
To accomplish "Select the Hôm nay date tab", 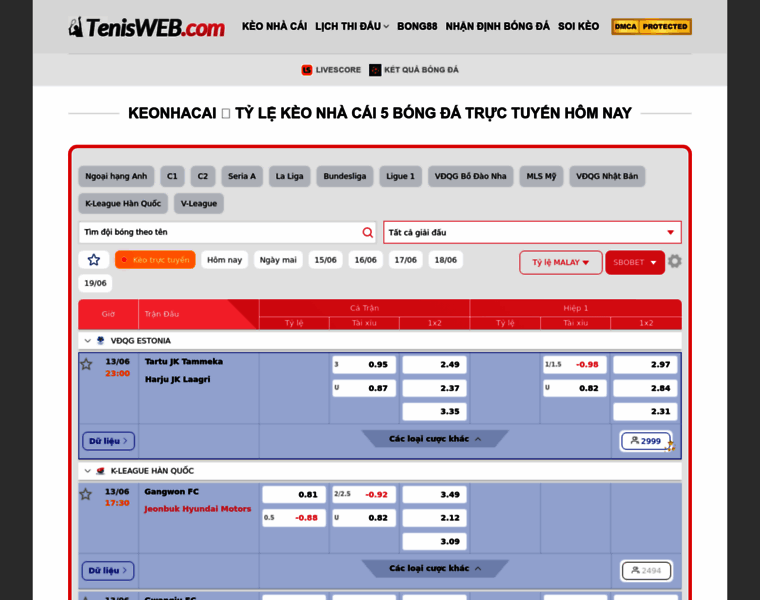I will tap(224, 260).
